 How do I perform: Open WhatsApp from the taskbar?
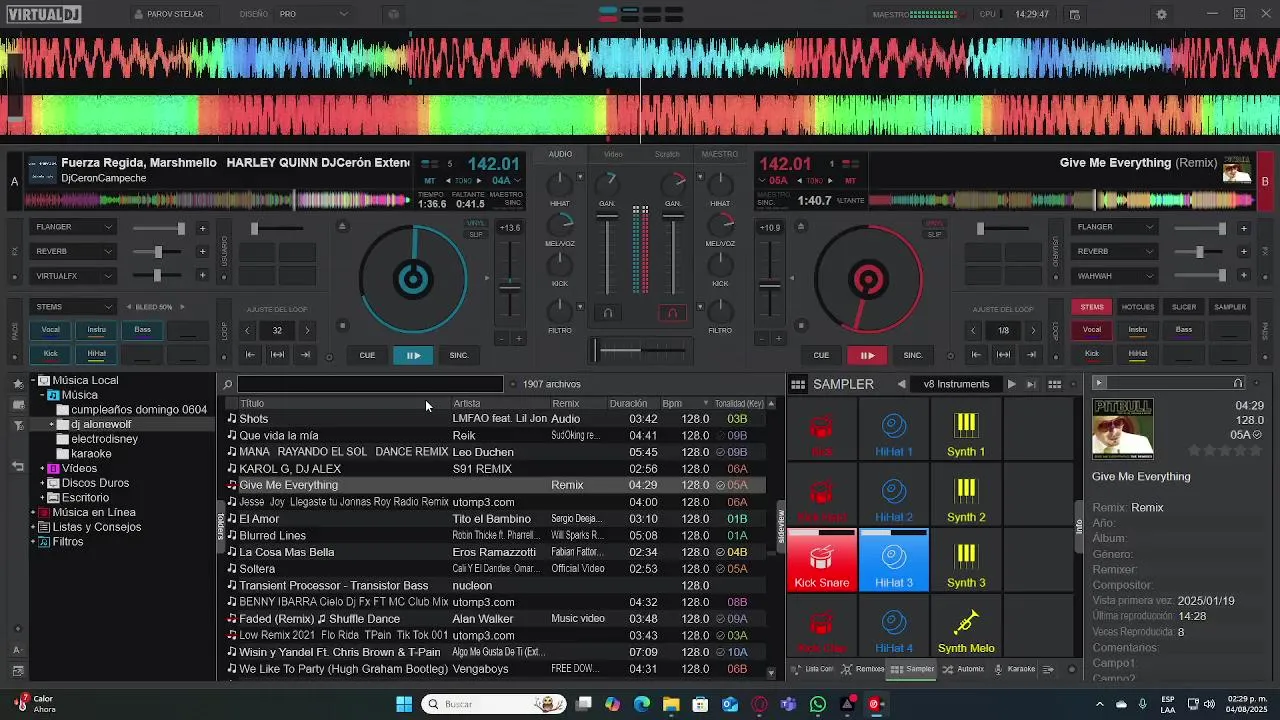[818, 704]
